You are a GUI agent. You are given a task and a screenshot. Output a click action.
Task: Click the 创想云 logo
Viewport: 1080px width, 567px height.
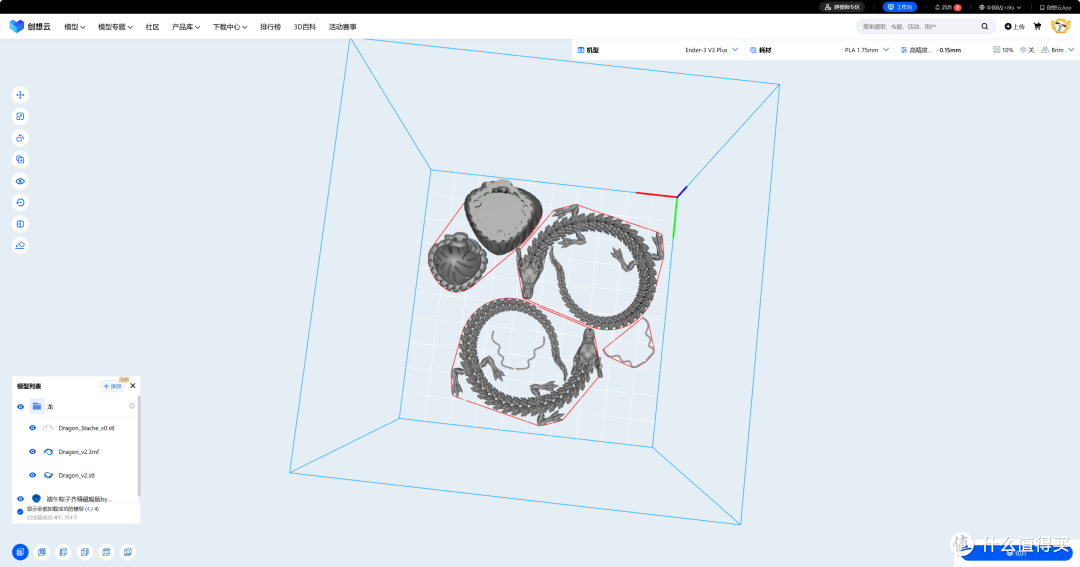[30, 26]
